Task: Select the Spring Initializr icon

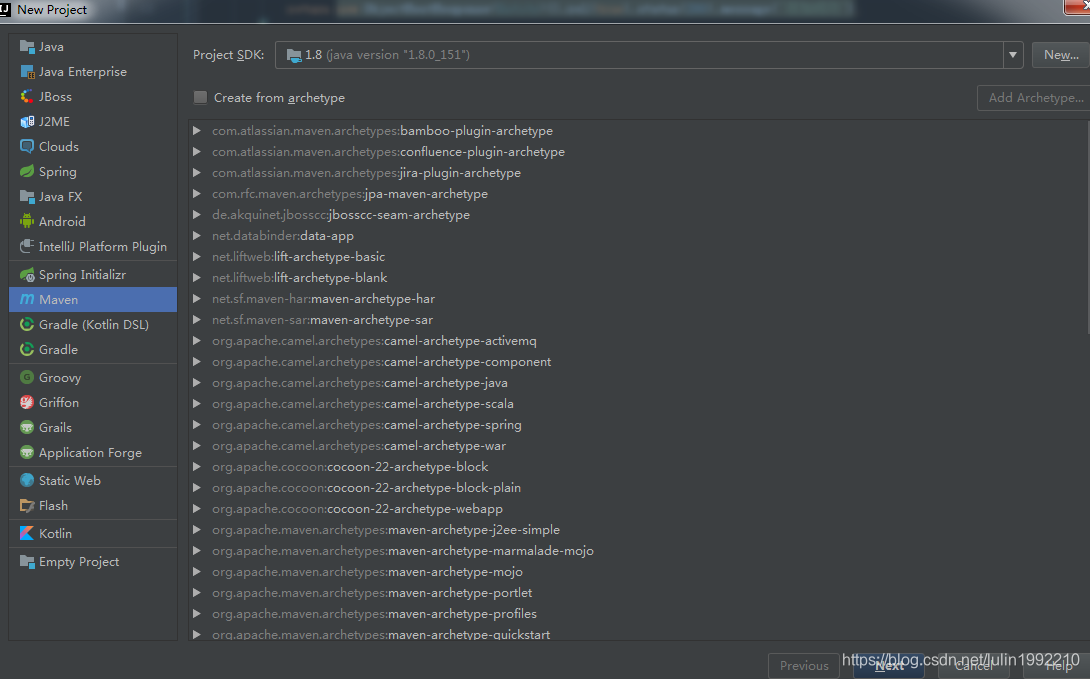Action: [27, 275]
